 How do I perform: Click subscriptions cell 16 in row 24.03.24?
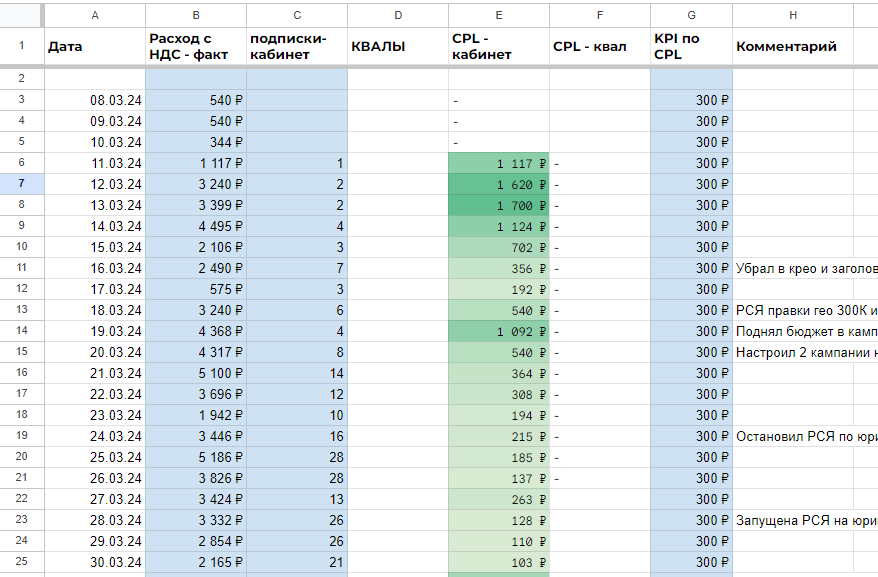pyautogui.click(x=297, y=436)
